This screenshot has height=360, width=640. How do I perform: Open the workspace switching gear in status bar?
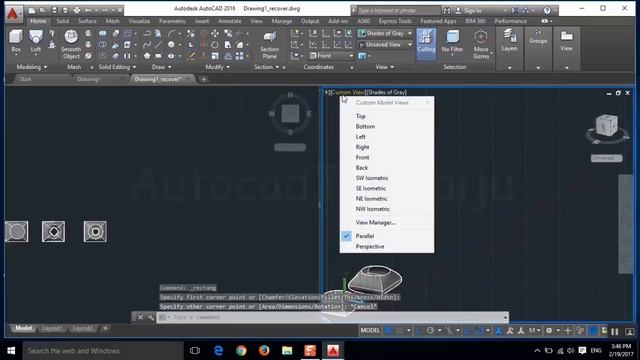click(549, 331)
